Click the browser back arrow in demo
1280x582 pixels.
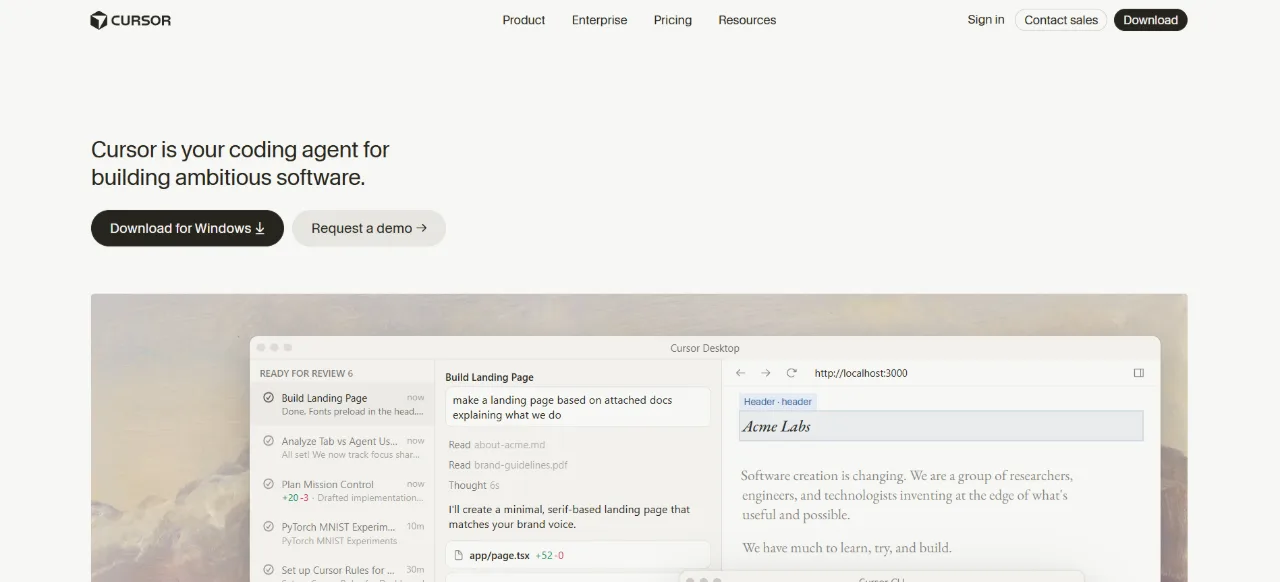(x=740, y=373)
